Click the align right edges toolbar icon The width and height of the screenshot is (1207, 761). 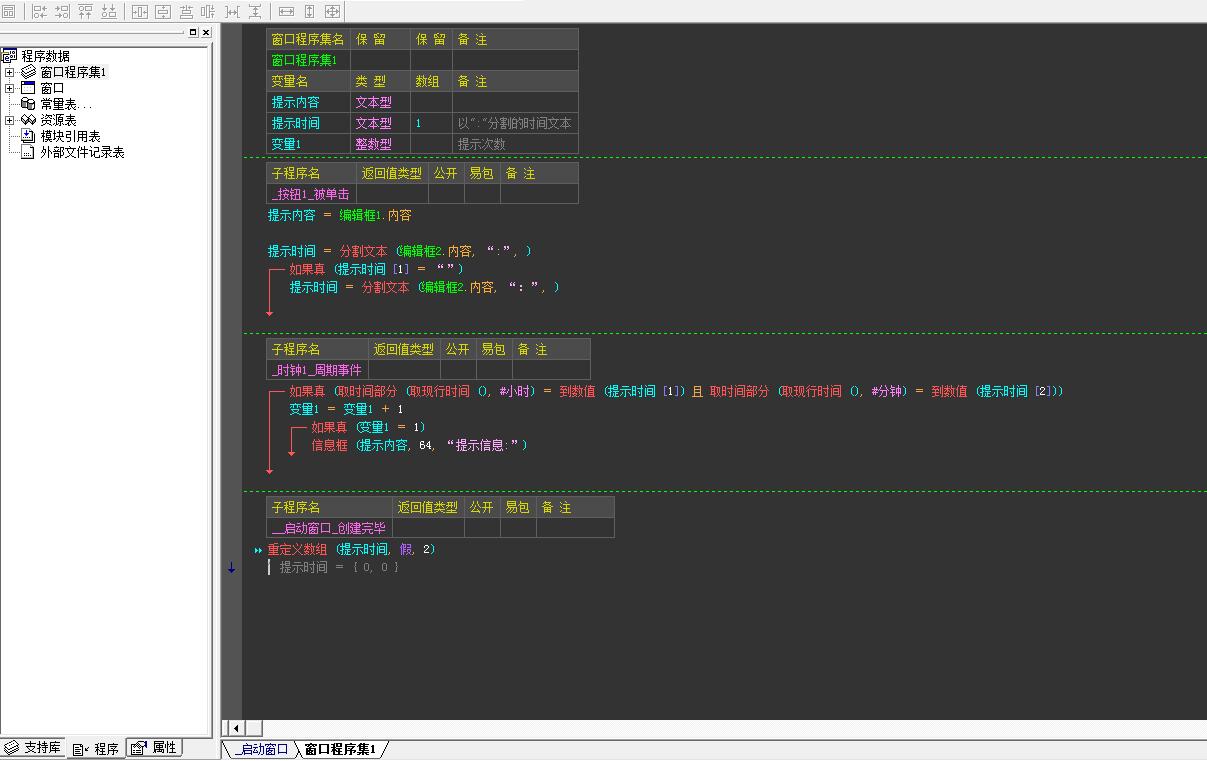pyautogui.click(x=62, y=12)
